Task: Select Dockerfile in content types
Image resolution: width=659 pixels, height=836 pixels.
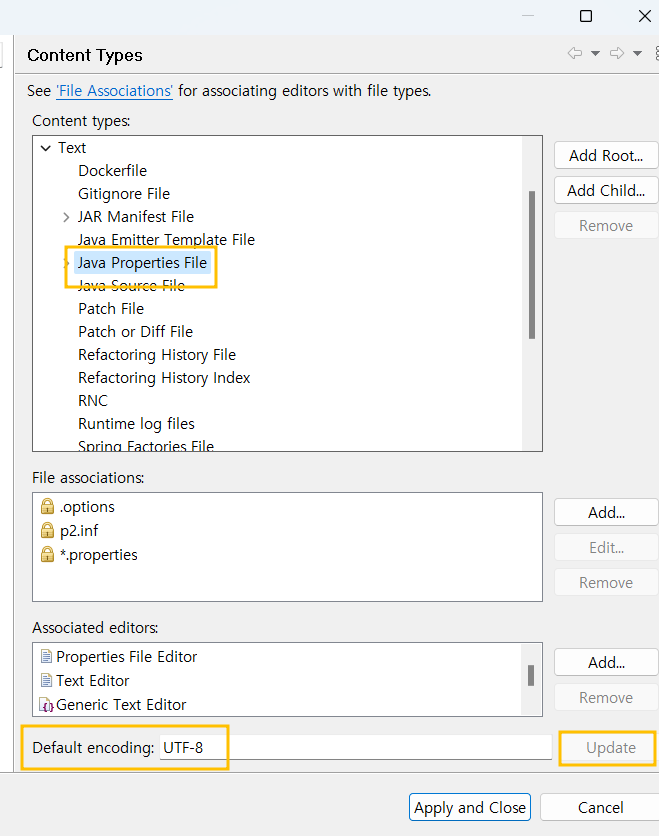Action: point(112,171)
